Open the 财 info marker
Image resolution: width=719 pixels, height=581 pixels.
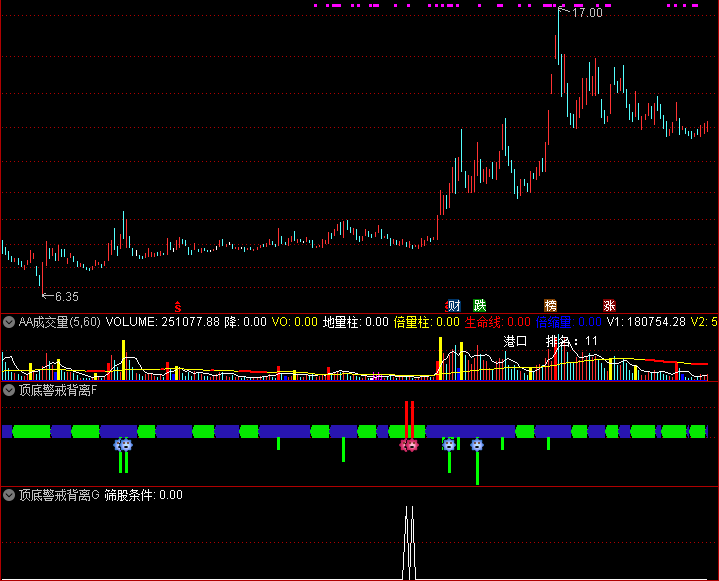click(x=454, y=305)
